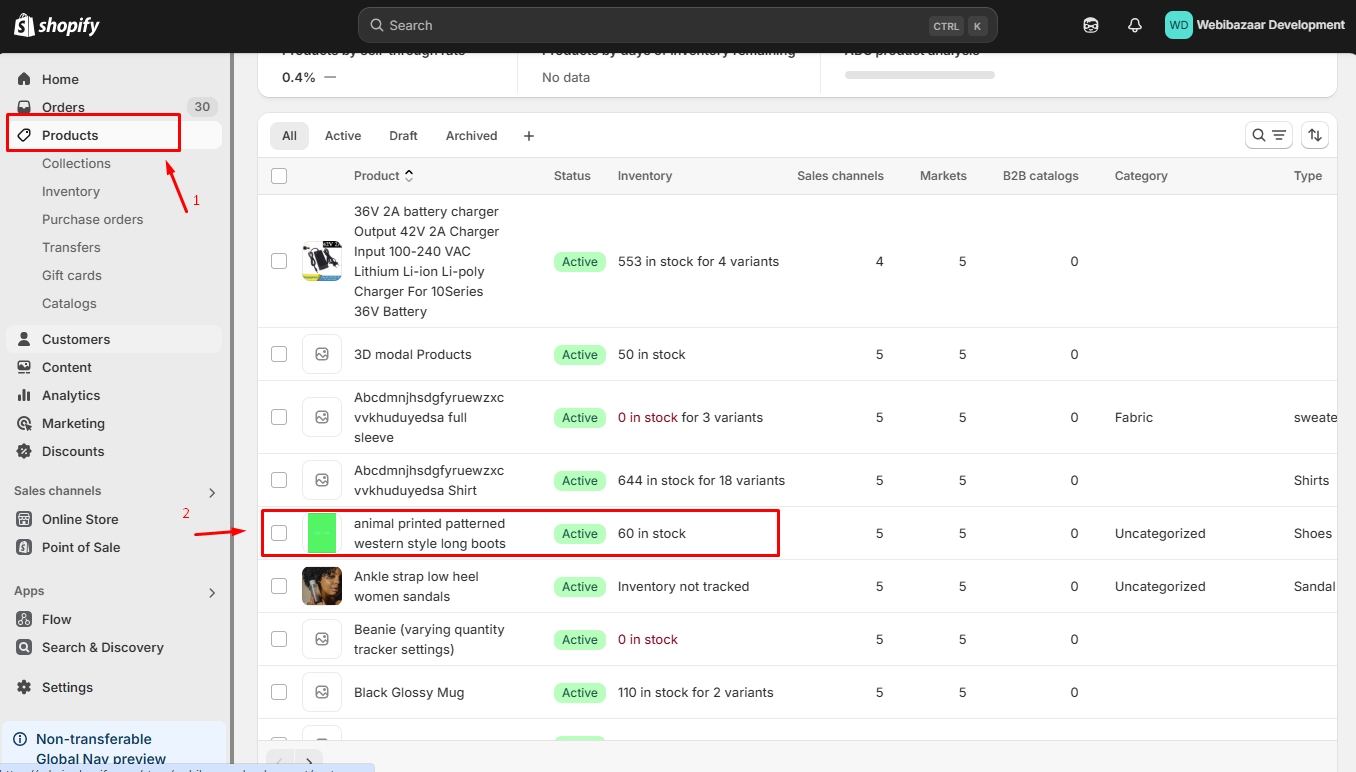Toggle the select-all products checkbox
Screen dimensions: 1356x772
(279, 176)
